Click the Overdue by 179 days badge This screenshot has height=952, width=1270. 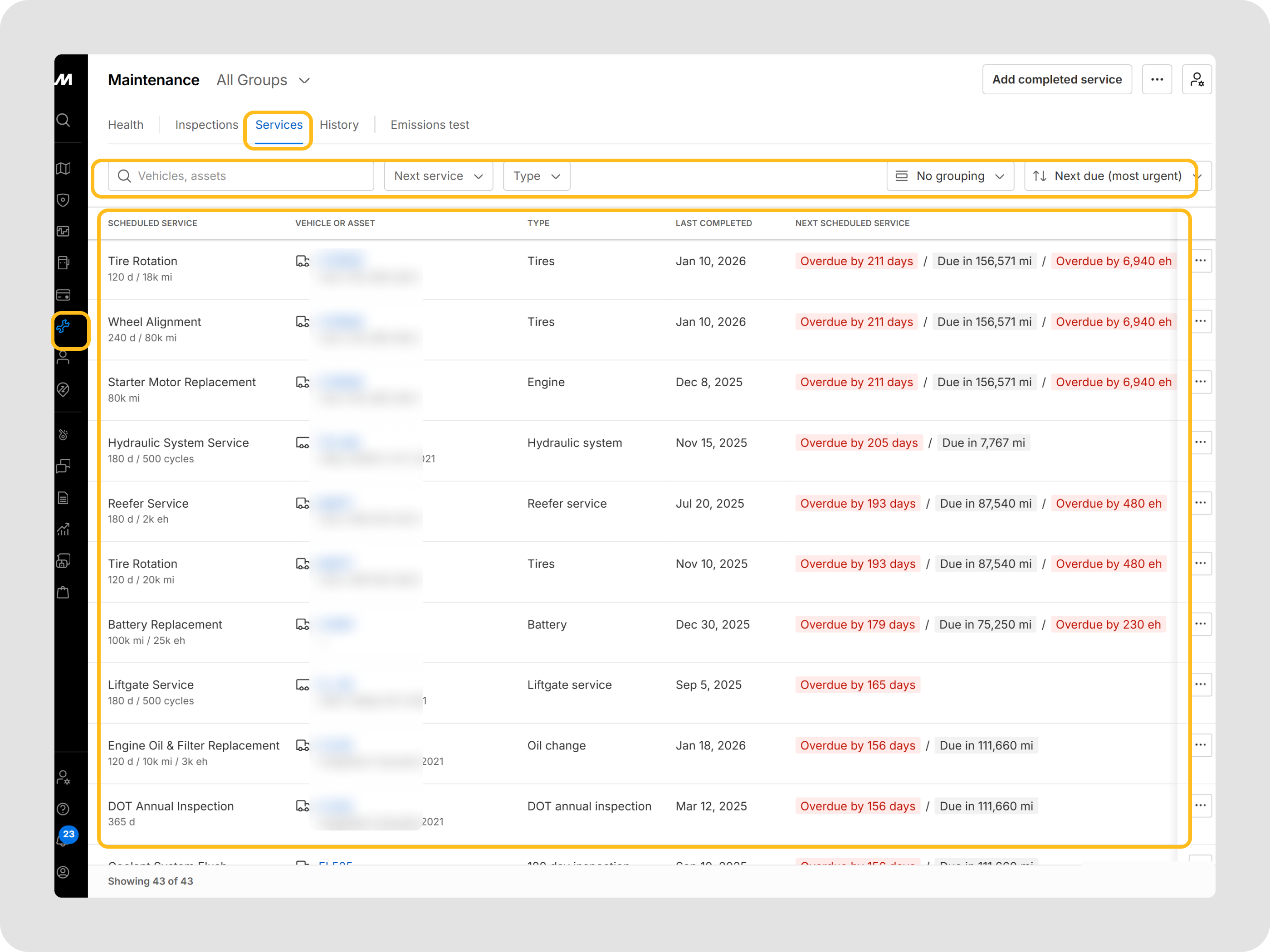click(858, 624)
